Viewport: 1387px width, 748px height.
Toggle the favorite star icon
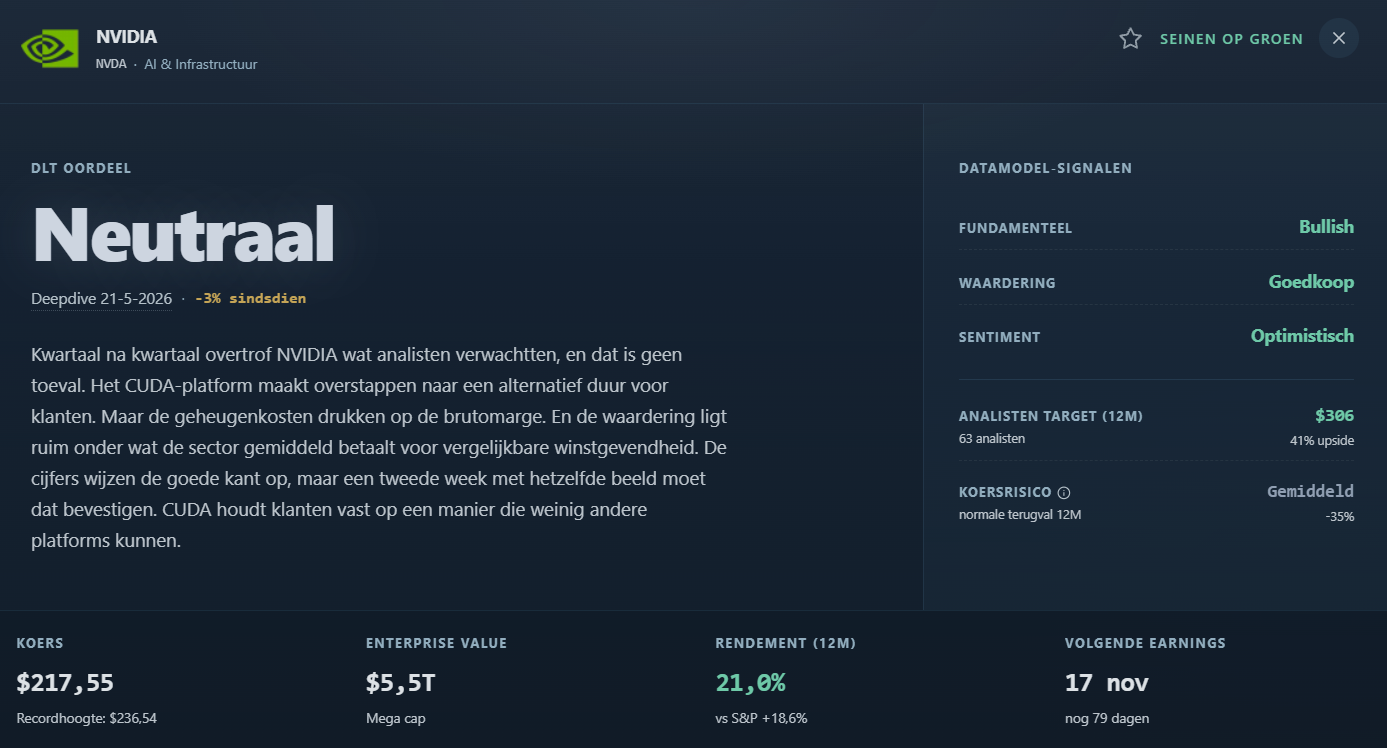(x=1130, y=39)
